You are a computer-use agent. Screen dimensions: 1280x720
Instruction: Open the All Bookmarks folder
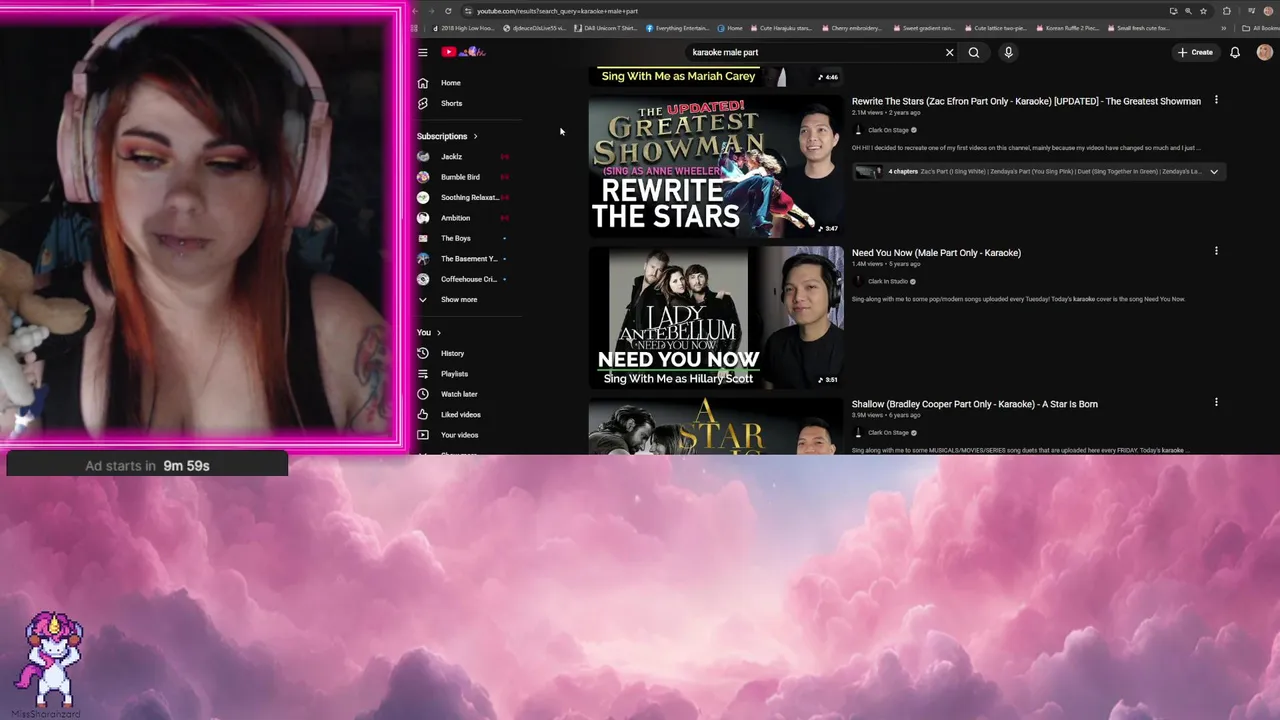[x=1259, y=28]
